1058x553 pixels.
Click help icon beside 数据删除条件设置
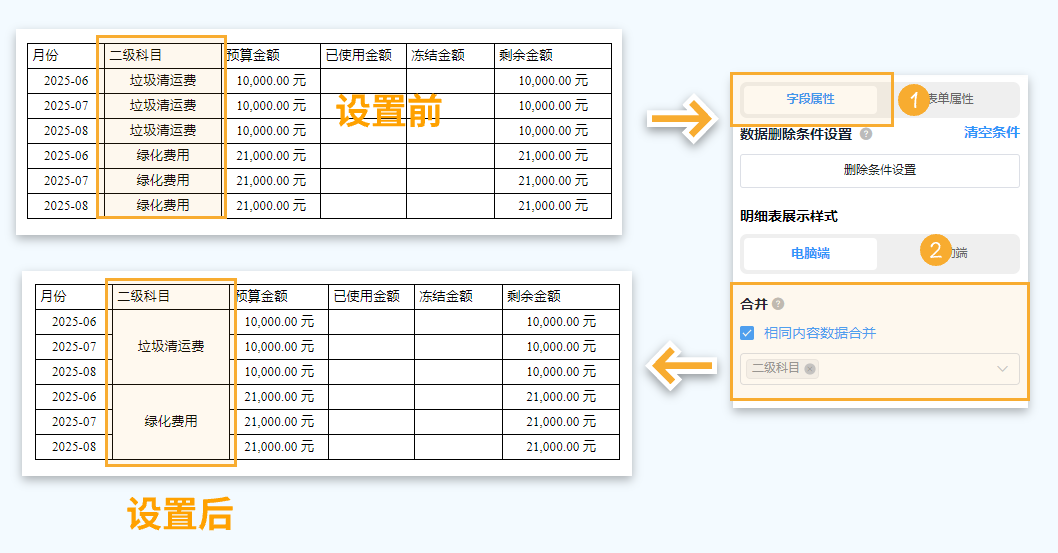click(865, 134)
